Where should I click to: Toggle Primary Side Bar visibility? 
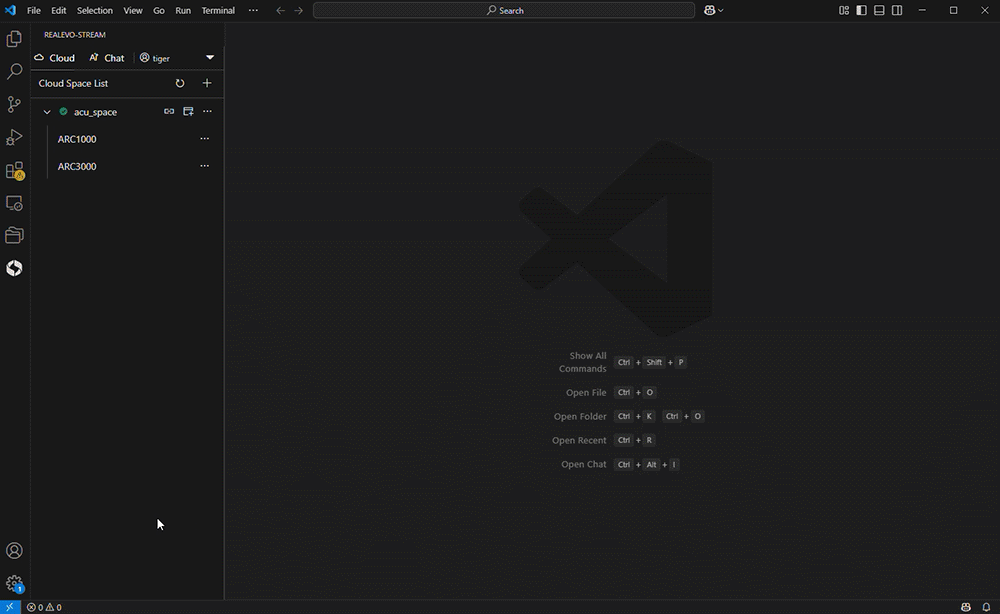[x=862, y=10]
